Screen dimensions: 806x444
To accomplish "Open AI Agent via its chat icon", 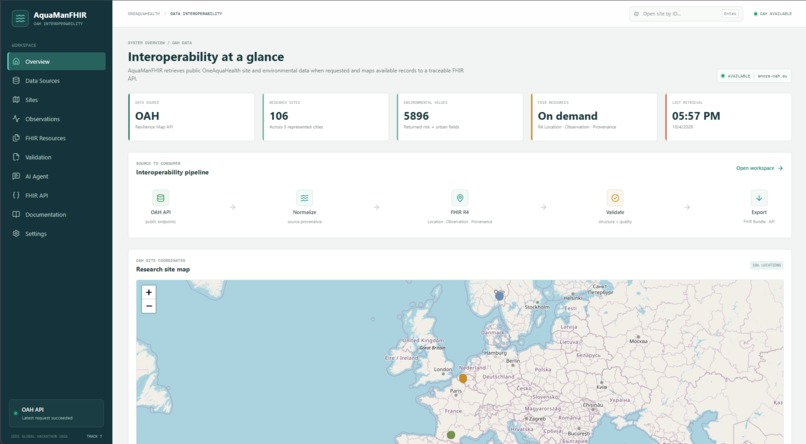I will (x=16, y=176).
